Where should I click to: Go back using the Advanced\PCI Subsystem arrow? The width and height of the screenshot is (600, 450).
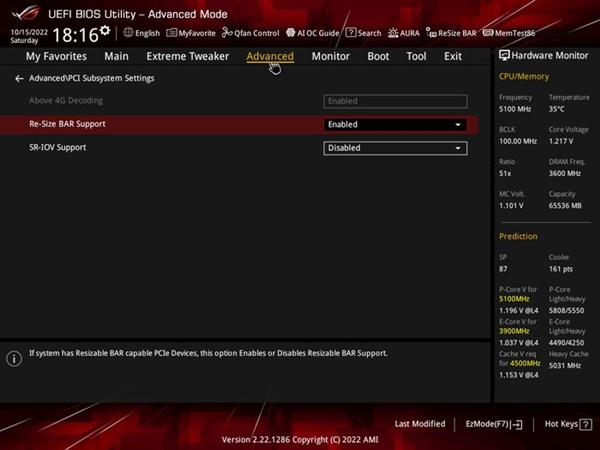point(19,78)
